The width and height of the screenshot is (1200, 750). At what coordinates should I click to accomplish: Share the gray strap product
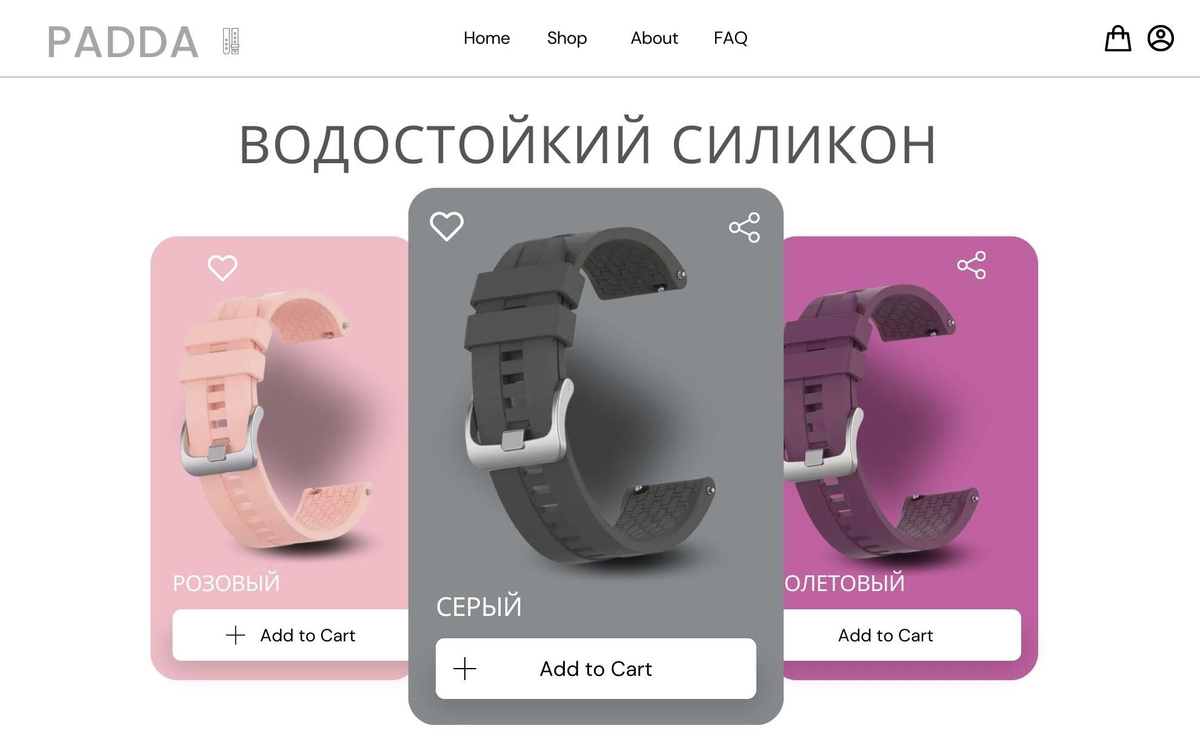click(744, 227)
